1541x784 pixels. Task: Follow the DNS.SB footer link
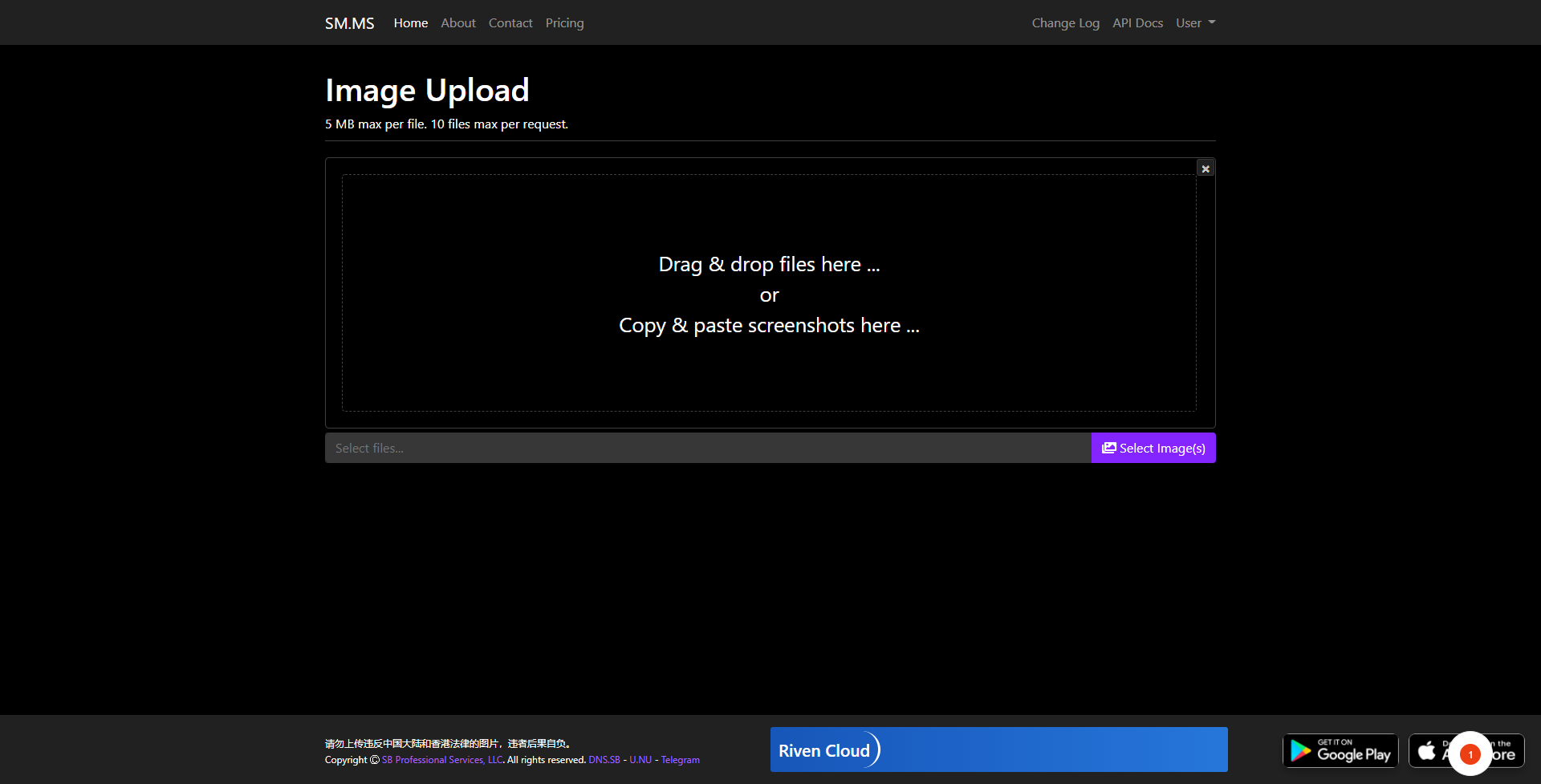click(604, 760)
